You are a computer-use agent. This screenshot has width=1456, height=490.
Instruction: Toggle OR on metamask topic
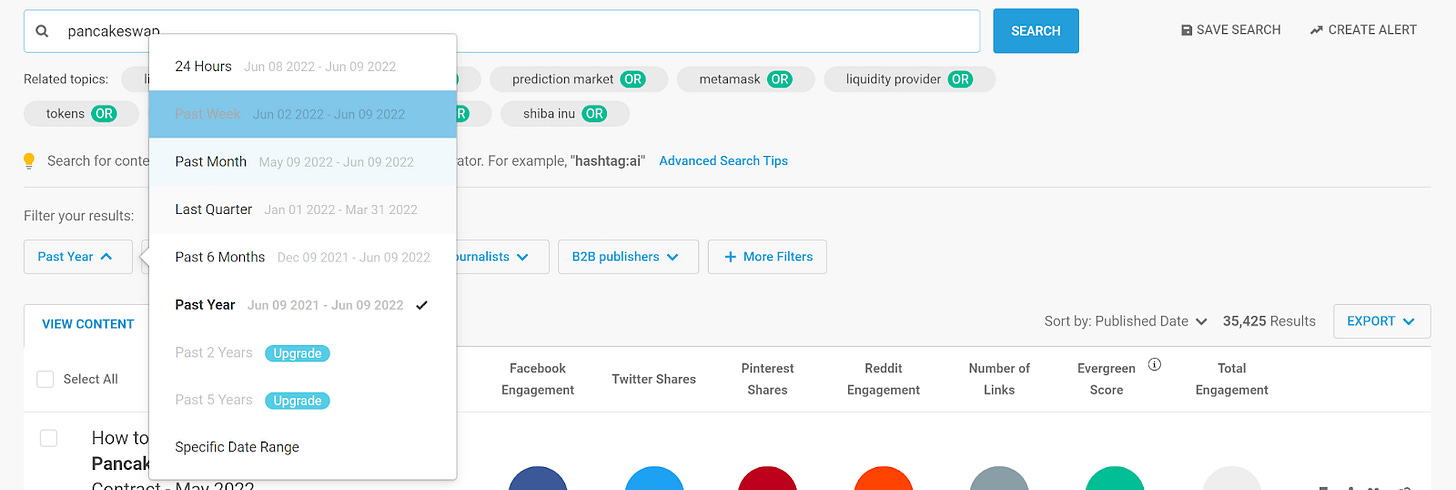(780, 79)
